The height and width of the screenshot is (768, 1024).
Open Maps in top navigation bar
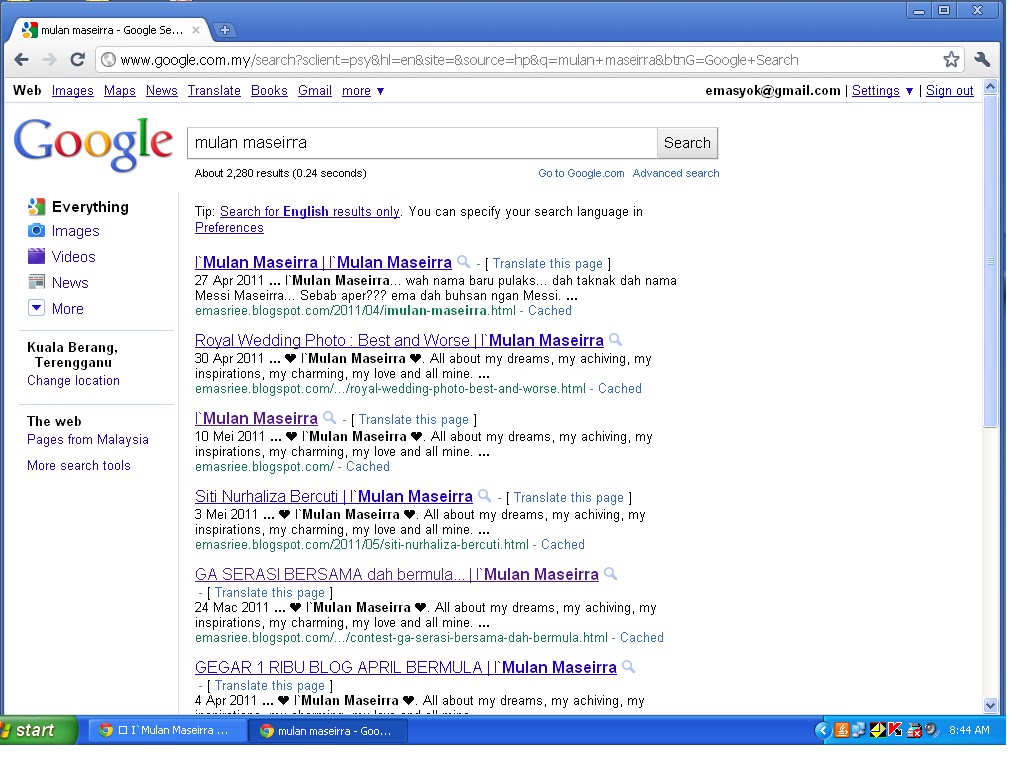[x=120, y=91]
